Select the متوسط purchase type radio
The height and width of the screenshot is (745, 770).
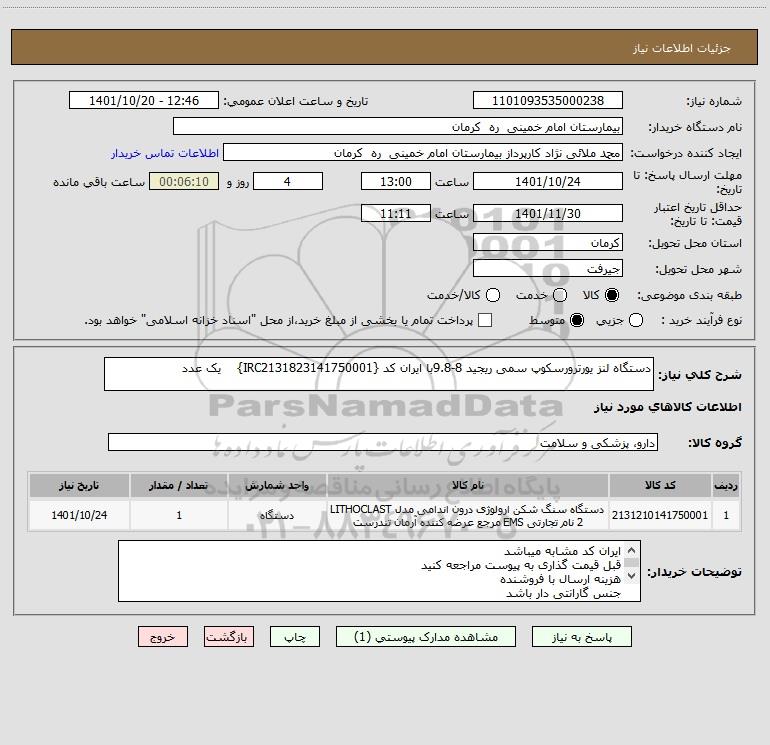(577, 321)
